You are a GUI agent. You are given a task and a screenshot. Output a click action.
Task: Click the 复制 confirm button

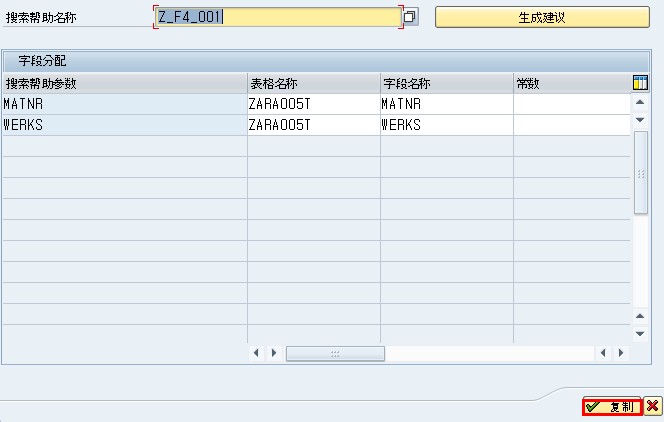[612, 407]
